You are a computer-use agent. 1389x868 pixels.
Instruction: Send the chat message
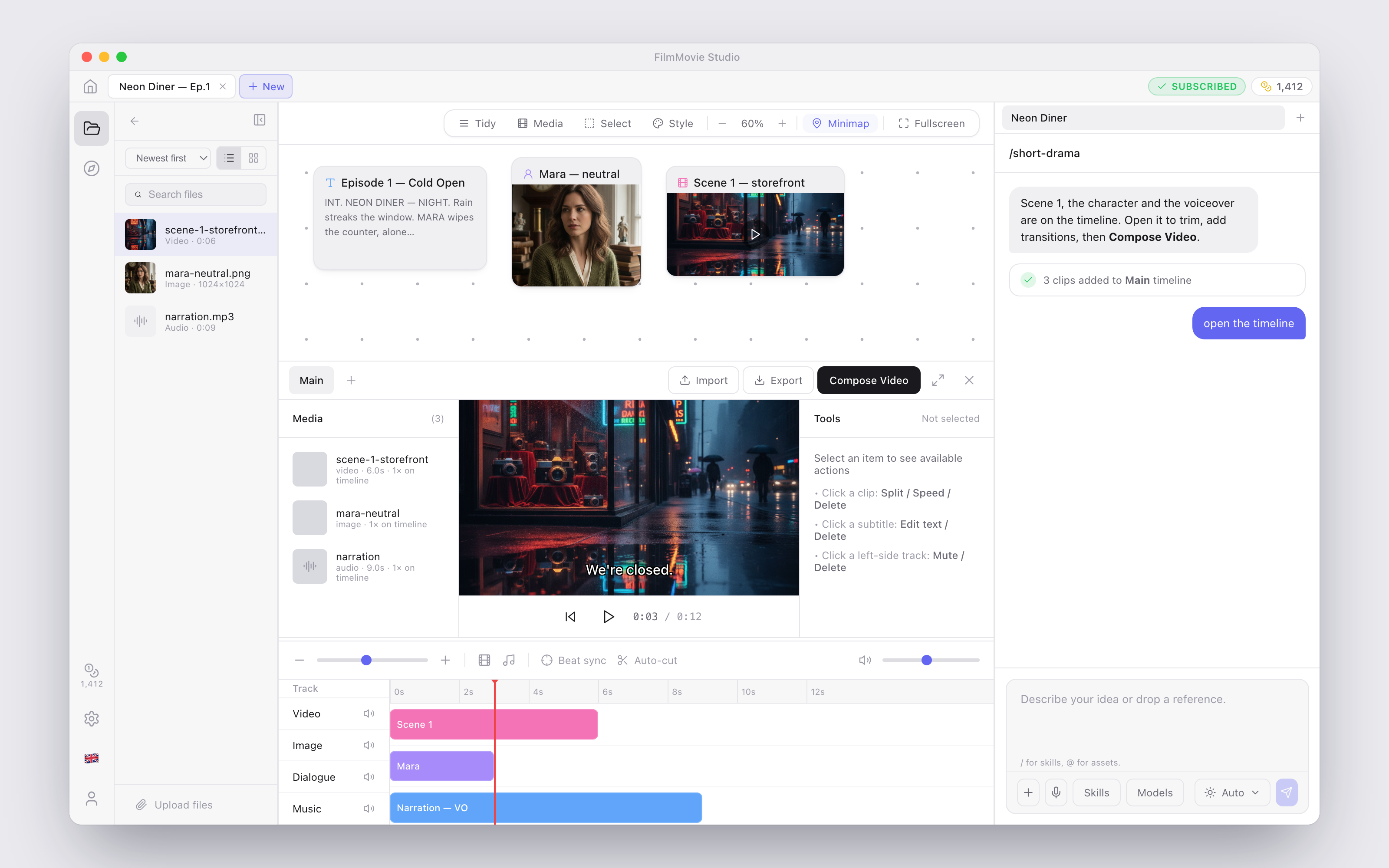coord(1286,793)
